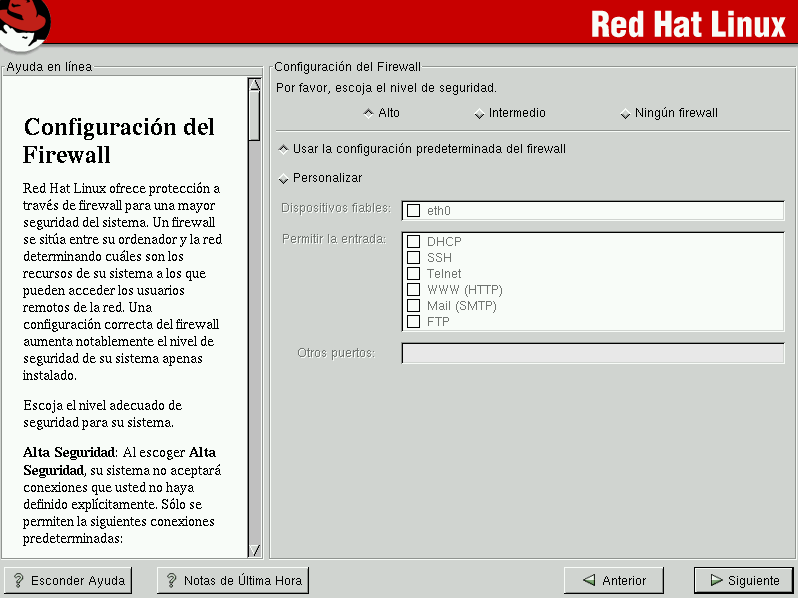
Task: Hide help with Esconder Ayuda
Action: click(69, 580)
